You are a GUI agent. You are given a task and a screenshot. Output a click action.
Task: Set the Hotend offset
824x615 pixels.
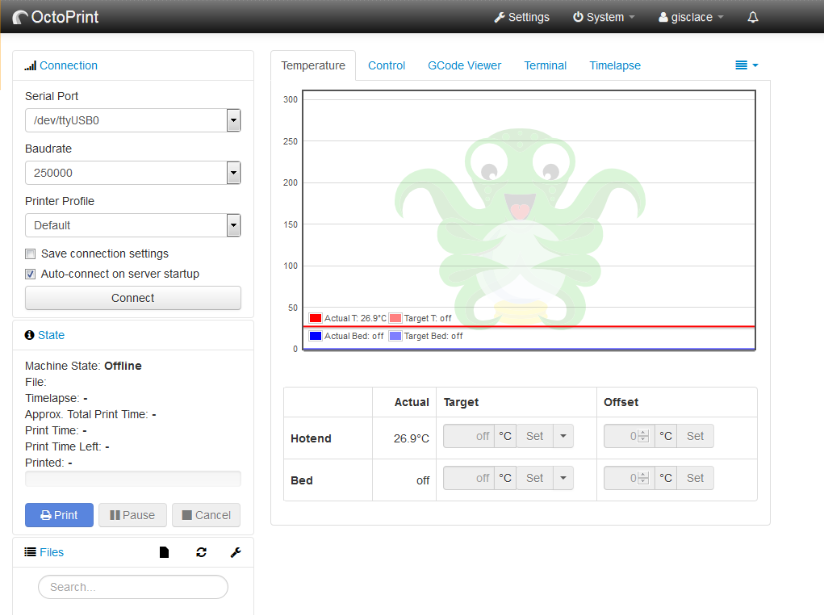point(695,436)
